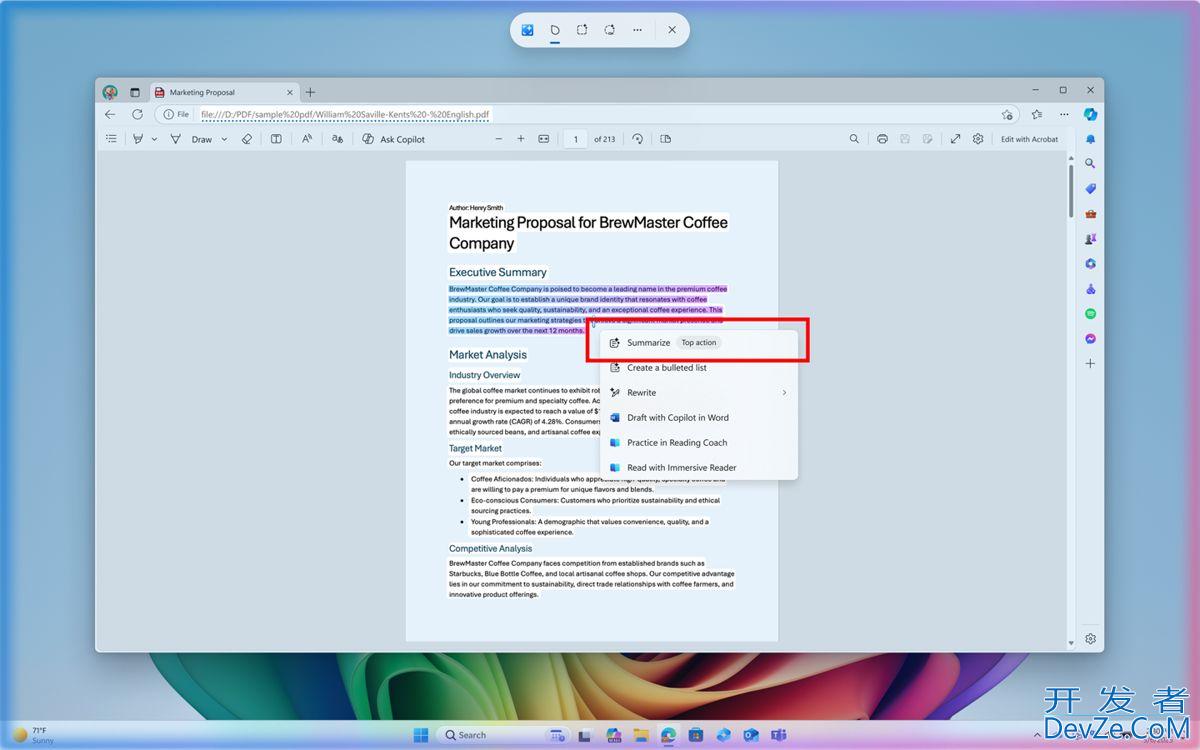1200x750 pixels.
Task: Choose Create a bulleted list option
Action: coord(666,368)
